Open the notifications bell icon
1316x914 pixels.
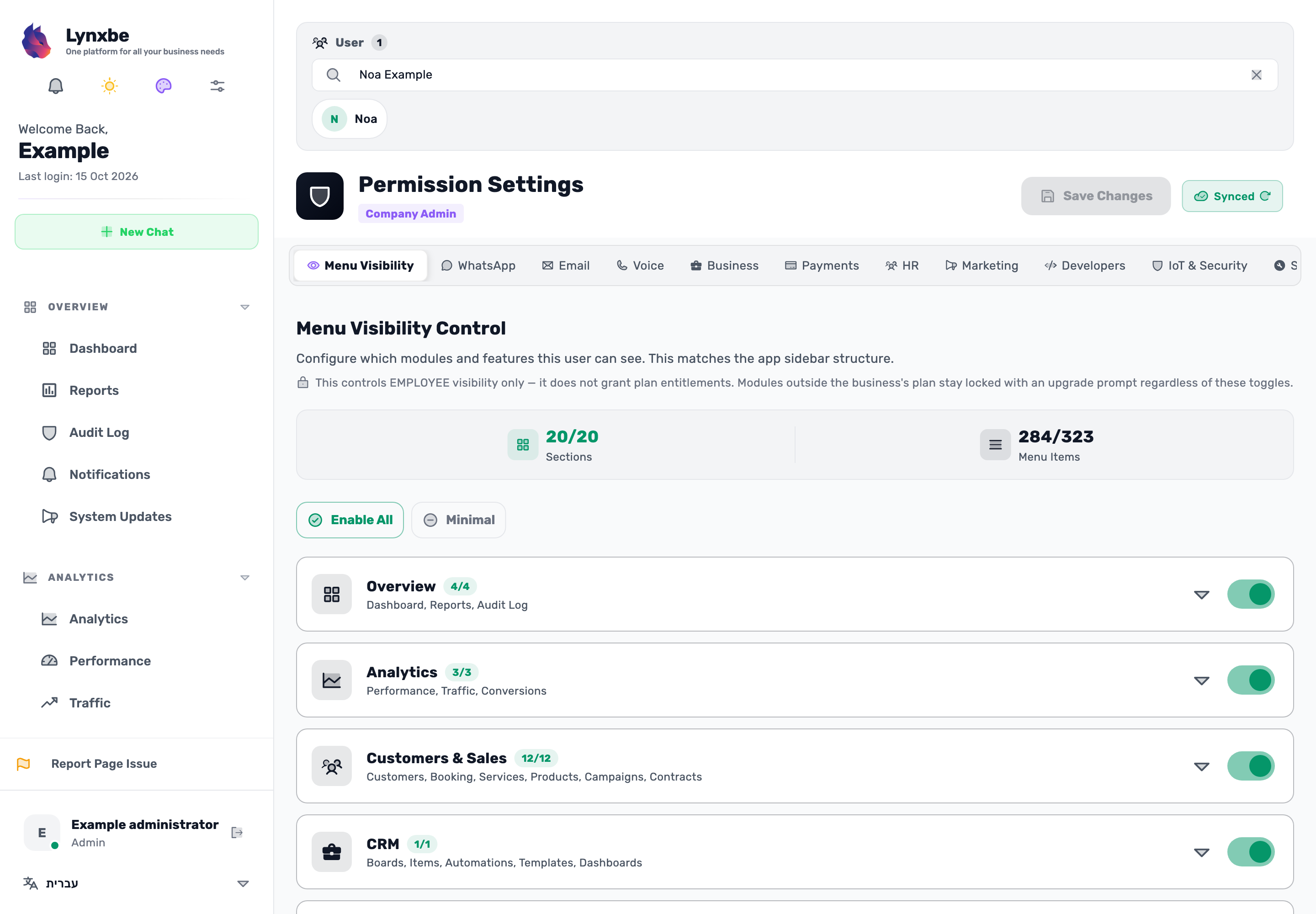coord(56,86)
